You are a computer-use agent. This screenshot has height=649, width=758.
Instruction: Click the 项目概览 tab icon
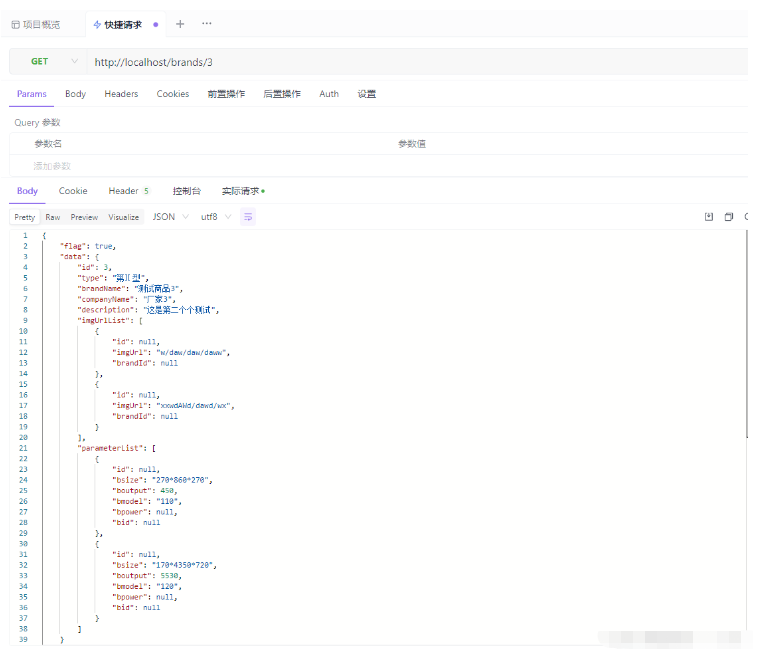[15, 25]
